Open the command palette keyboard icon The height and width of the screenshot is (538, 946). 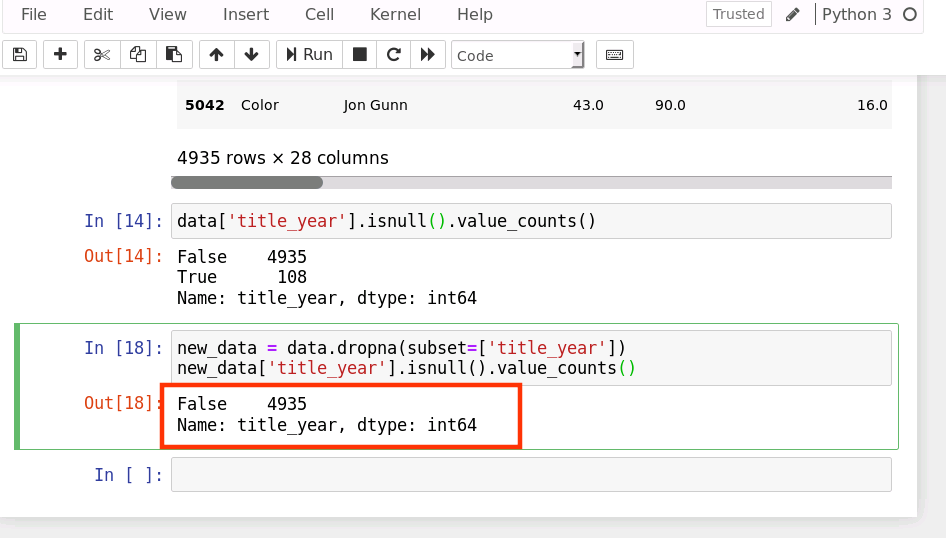pos(614,55)
